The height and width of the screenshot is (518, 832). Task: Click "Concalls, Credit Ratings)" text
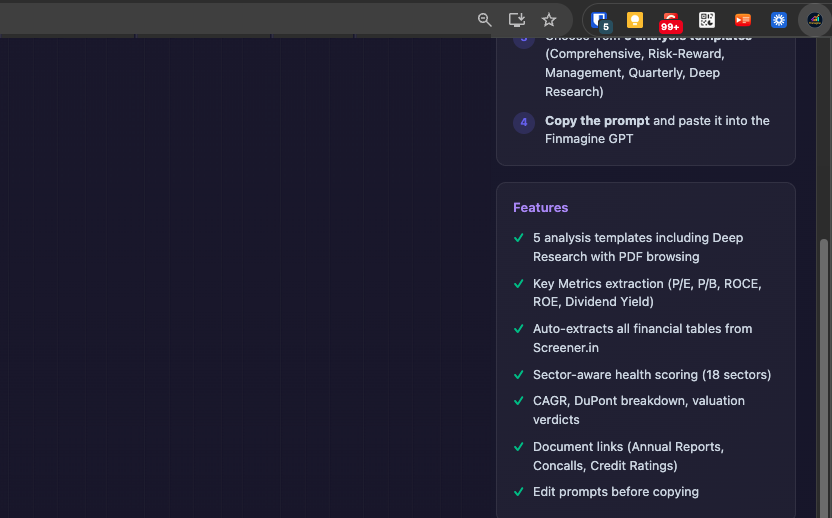point(605,465)
